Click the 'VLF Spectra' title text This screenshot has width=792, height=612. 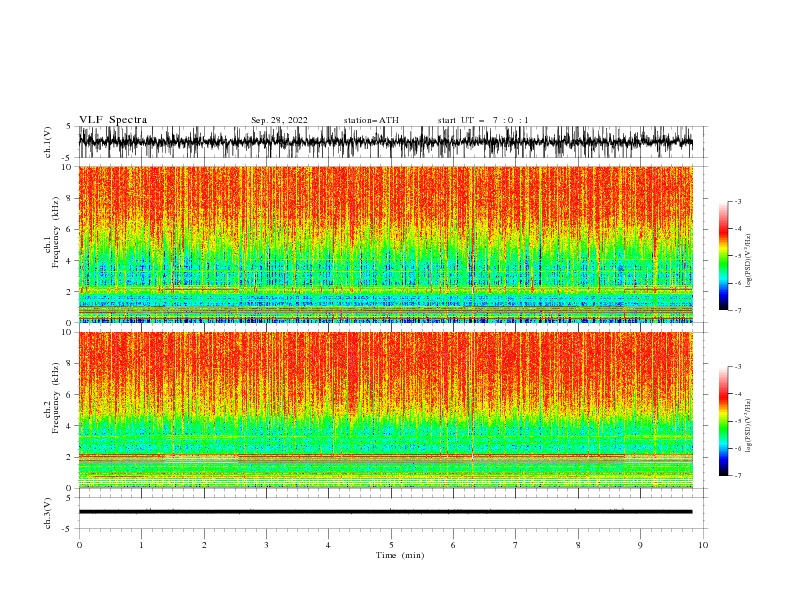(113, 120)
